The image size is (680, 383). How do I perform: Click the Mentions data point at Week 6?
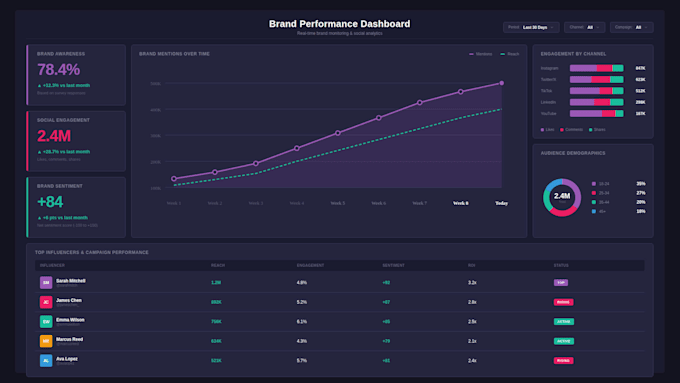379,118
